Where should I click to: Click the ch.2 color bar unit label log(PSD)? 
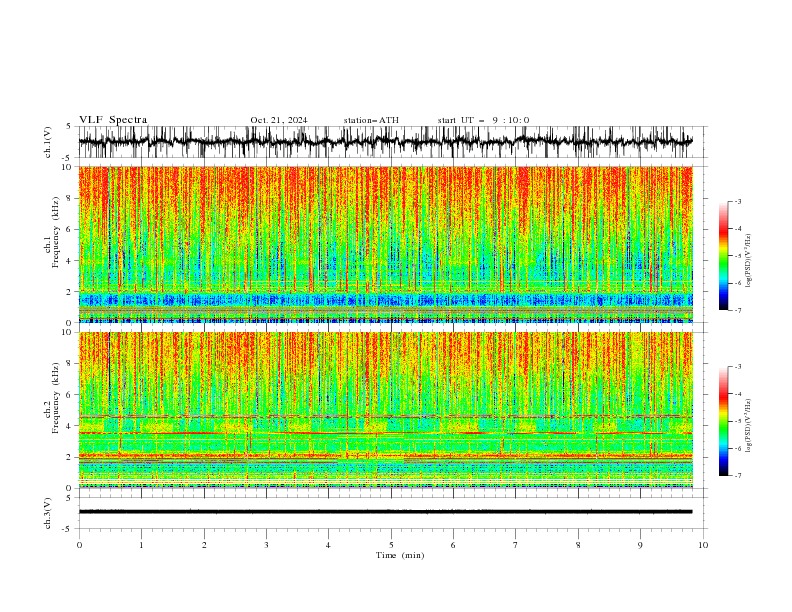click(x=749, y=425)
